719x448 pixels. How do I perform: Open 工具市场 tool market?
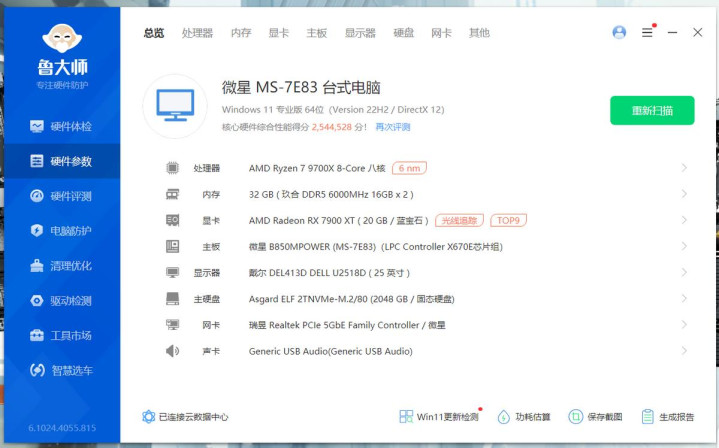click(x=61, y=335)
